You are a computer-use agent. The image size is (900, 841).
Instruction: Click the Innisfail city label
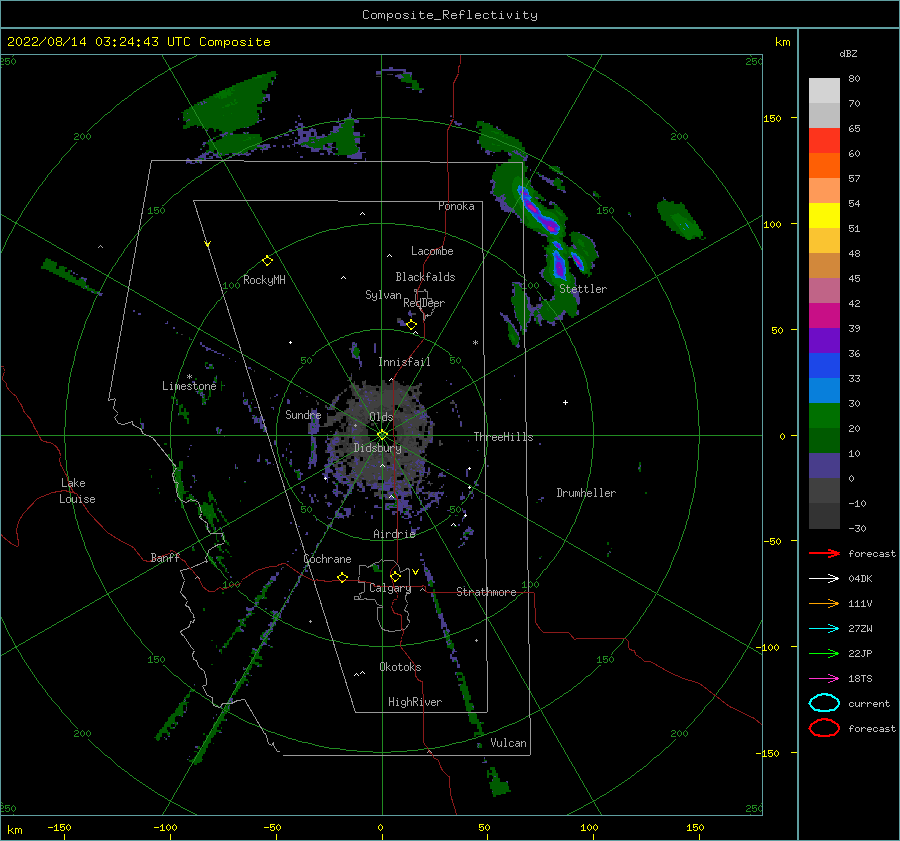point(404,362)
